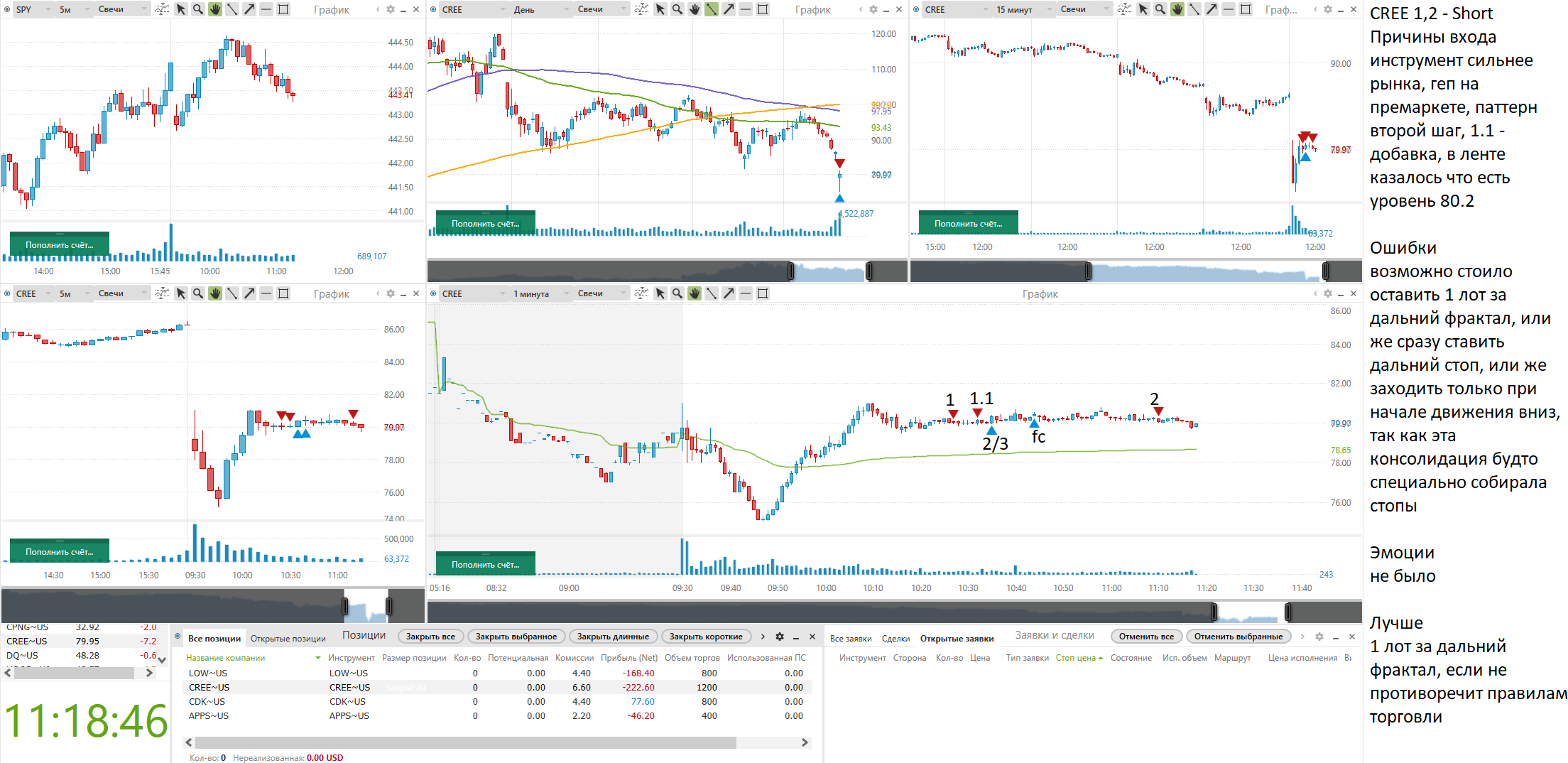Open CREE ticker dropdown in 15 минут chart
The height and width of the screenshot is (763, 1568).
tap(956, 9)
